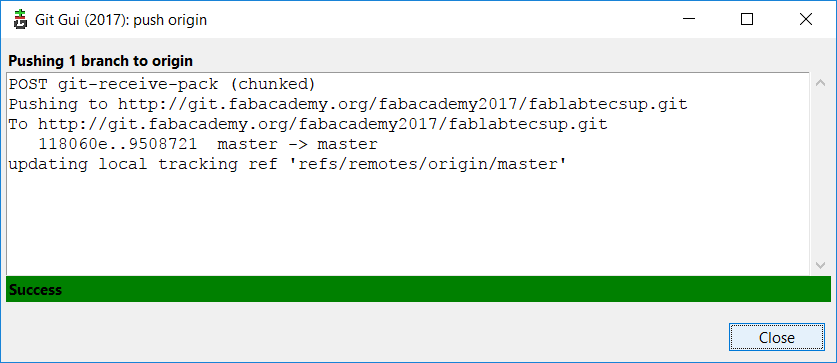Click the commit range 118060e..9508721
This screenshot has height=363, width=837.
tap(118, 144)
